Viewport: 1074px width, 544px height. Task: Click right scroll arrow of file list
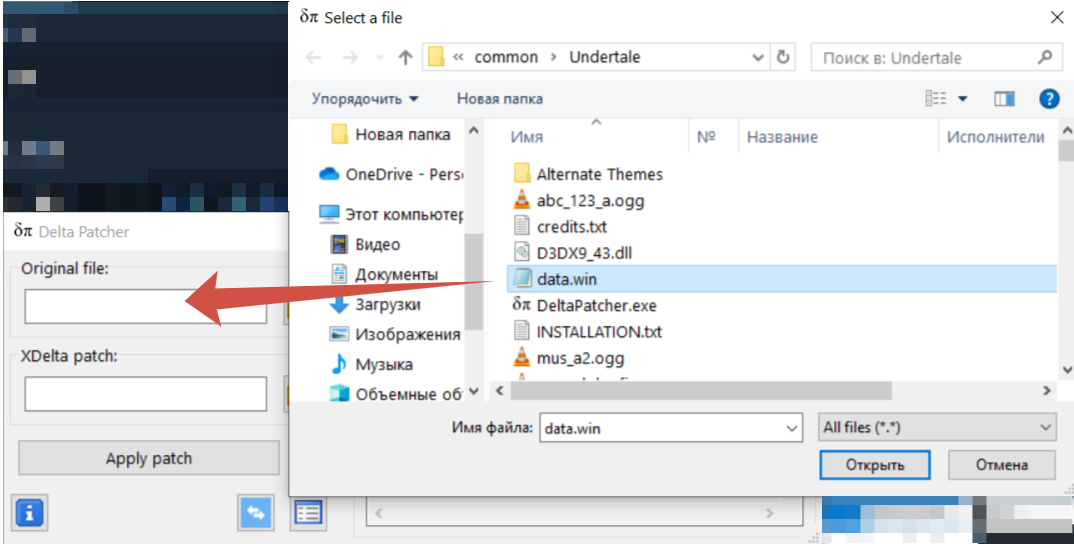pos(1046,391)
